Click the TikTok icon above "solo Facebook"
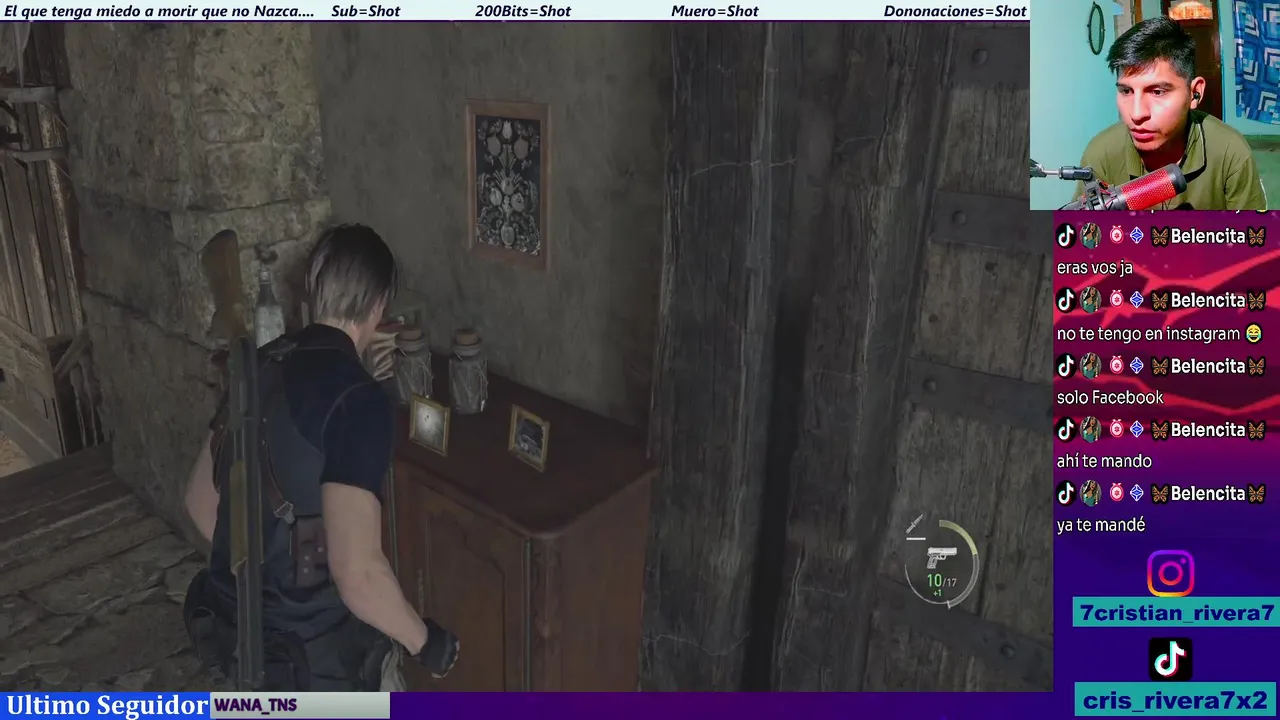1280x720 pixels. point(1066,365)
